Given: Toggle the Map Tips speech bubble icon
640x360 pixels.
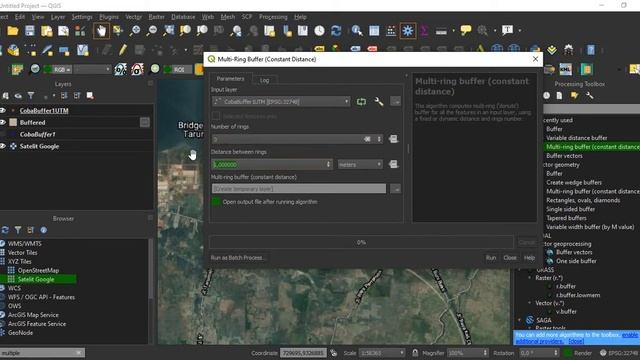Looking at the screenshot, I should (x=466, y=30).
